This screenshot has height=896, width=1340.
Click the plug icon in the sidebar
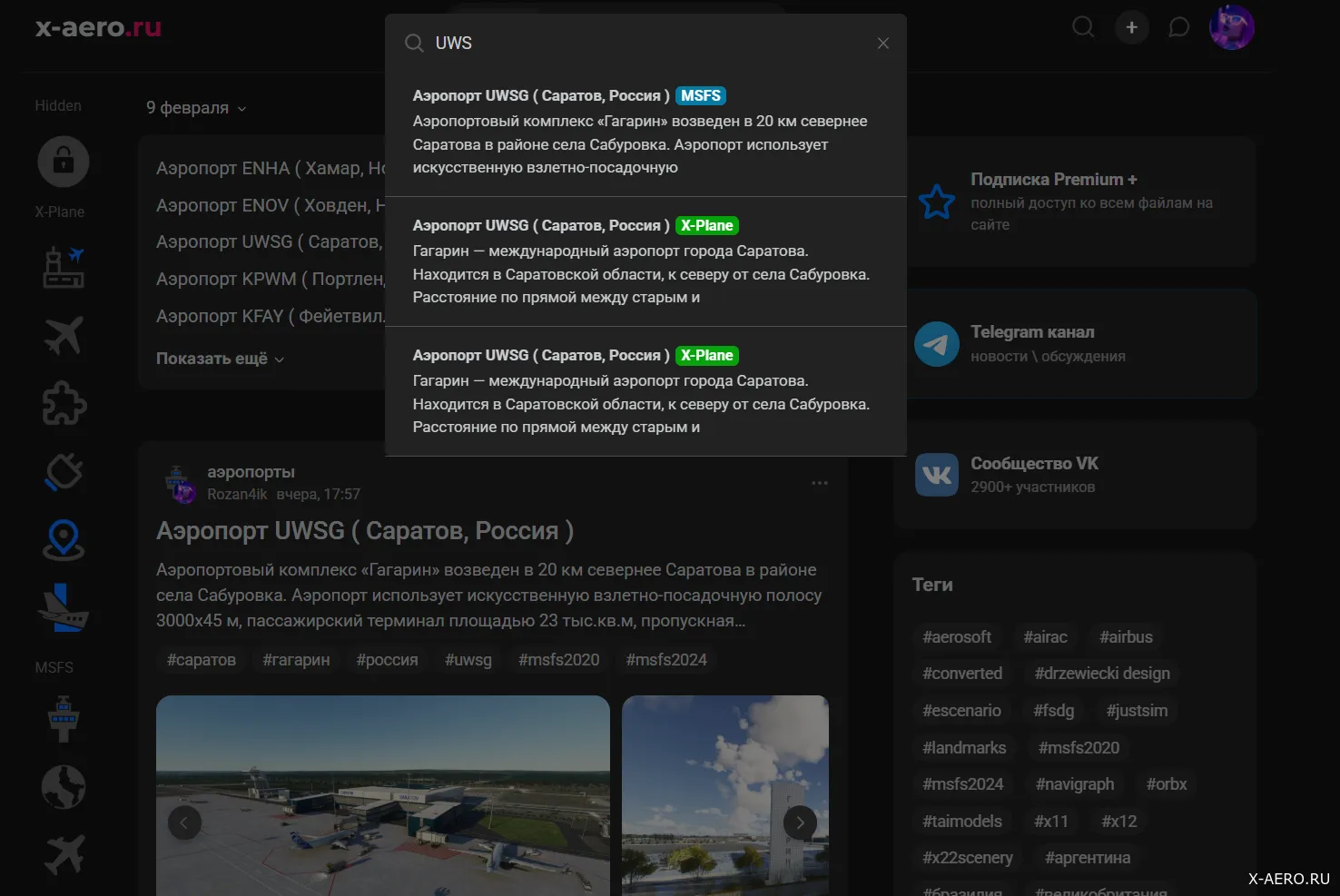[x=64, y=472]
